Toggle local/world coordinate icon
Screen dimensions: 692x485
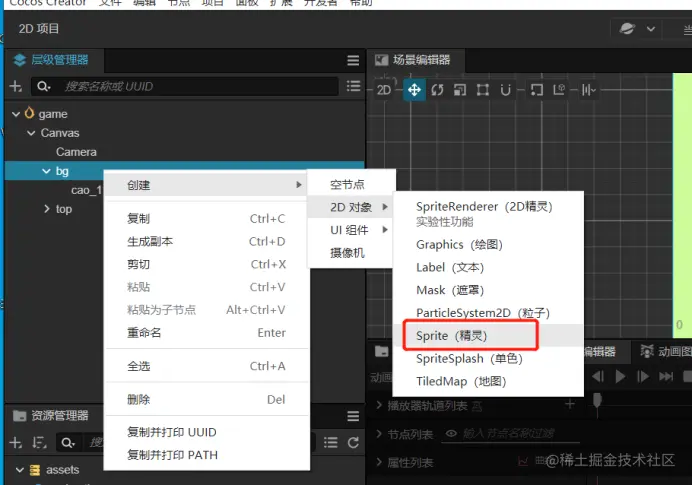[x=559, y=90]
